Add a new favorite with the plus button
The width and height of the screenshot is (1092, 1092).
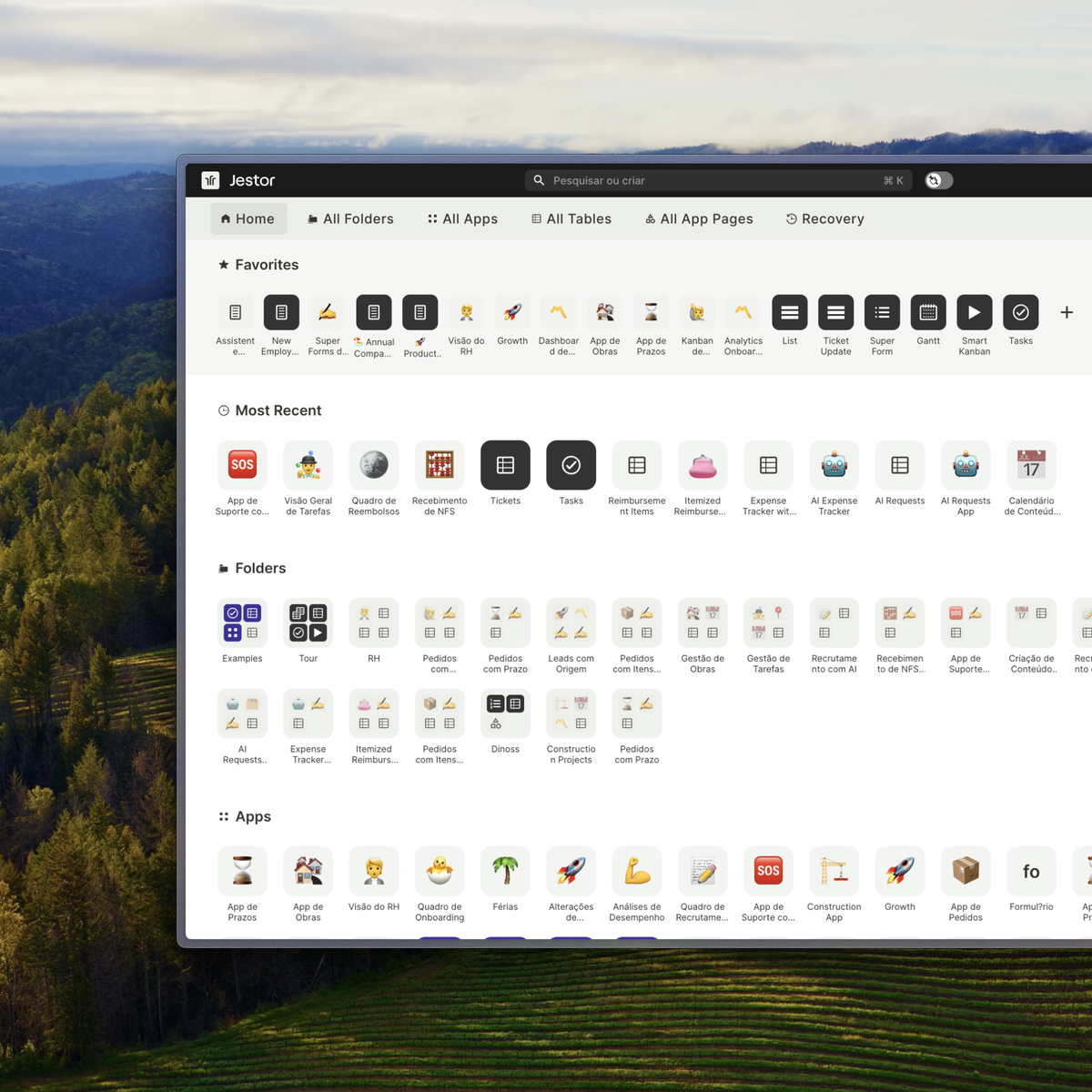click(1067, 312)
